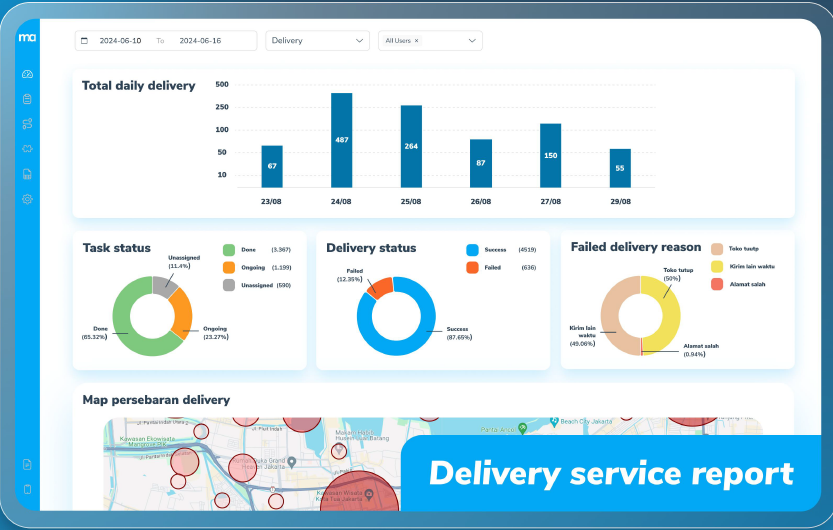Click the gray Unassigned donut segment

pos(164,285)
